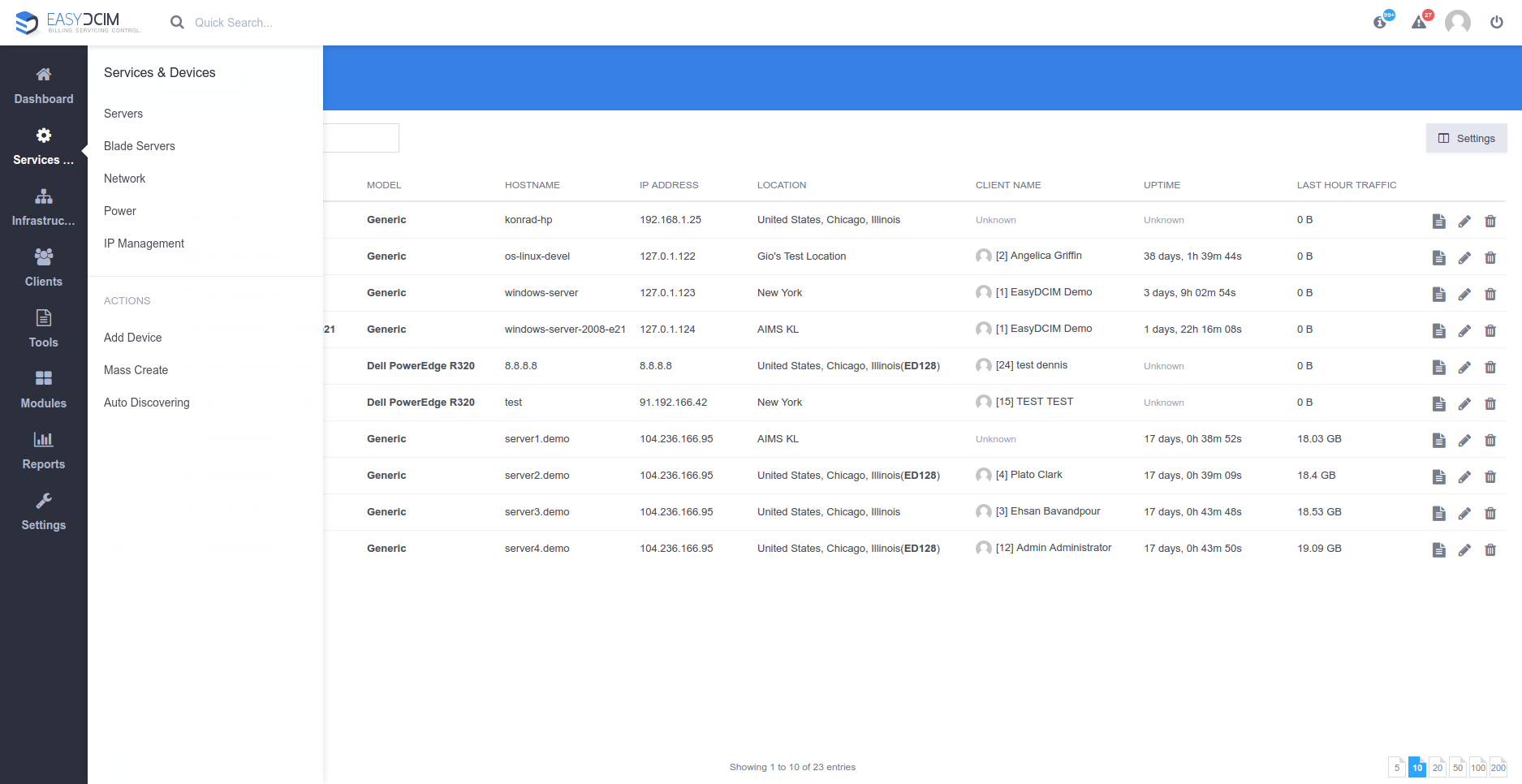Open client [12] Admin Administrator
Viewport: 1522px width, 784px height.
(x=1054, y=548)
